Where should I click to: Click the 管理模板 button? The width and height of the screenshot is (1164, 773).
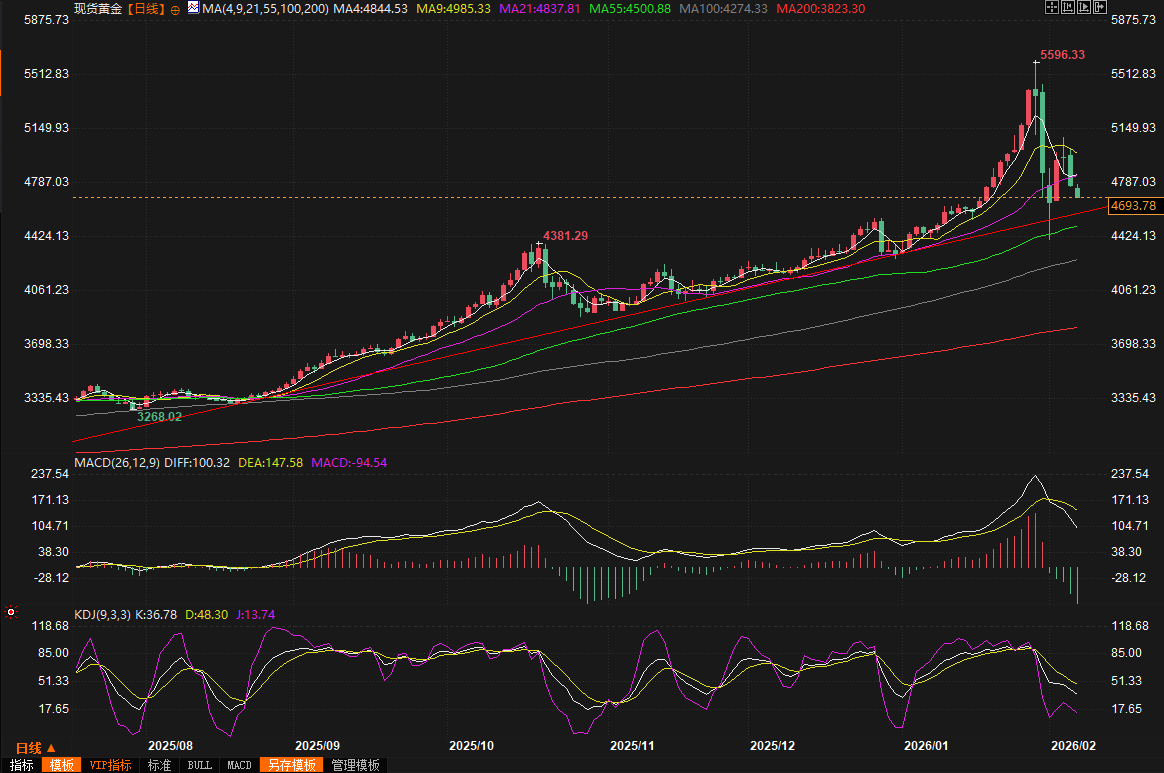coord(356,765)
